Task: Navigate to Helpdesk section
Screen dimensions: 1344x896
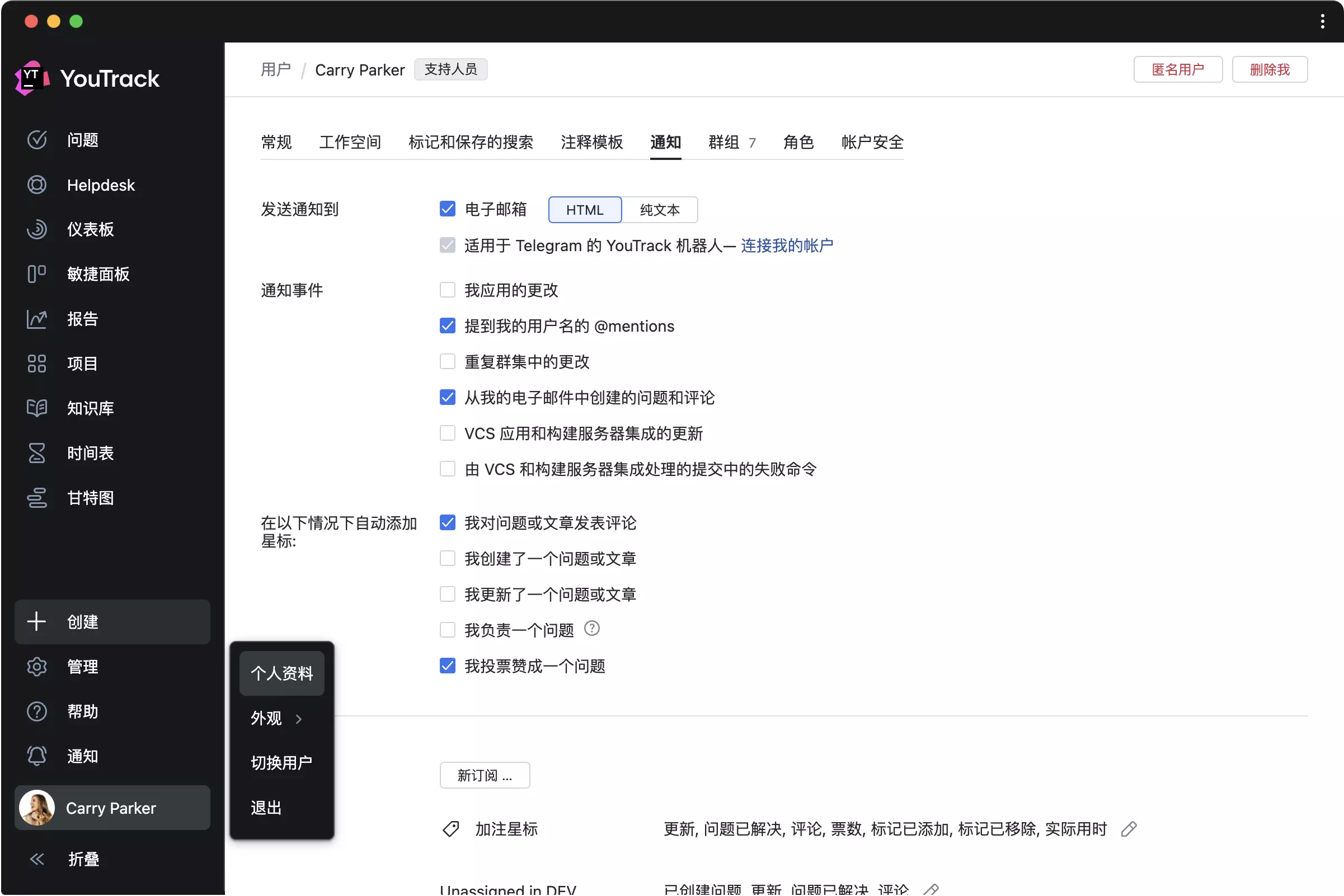Action: click(x=101, y=184)
